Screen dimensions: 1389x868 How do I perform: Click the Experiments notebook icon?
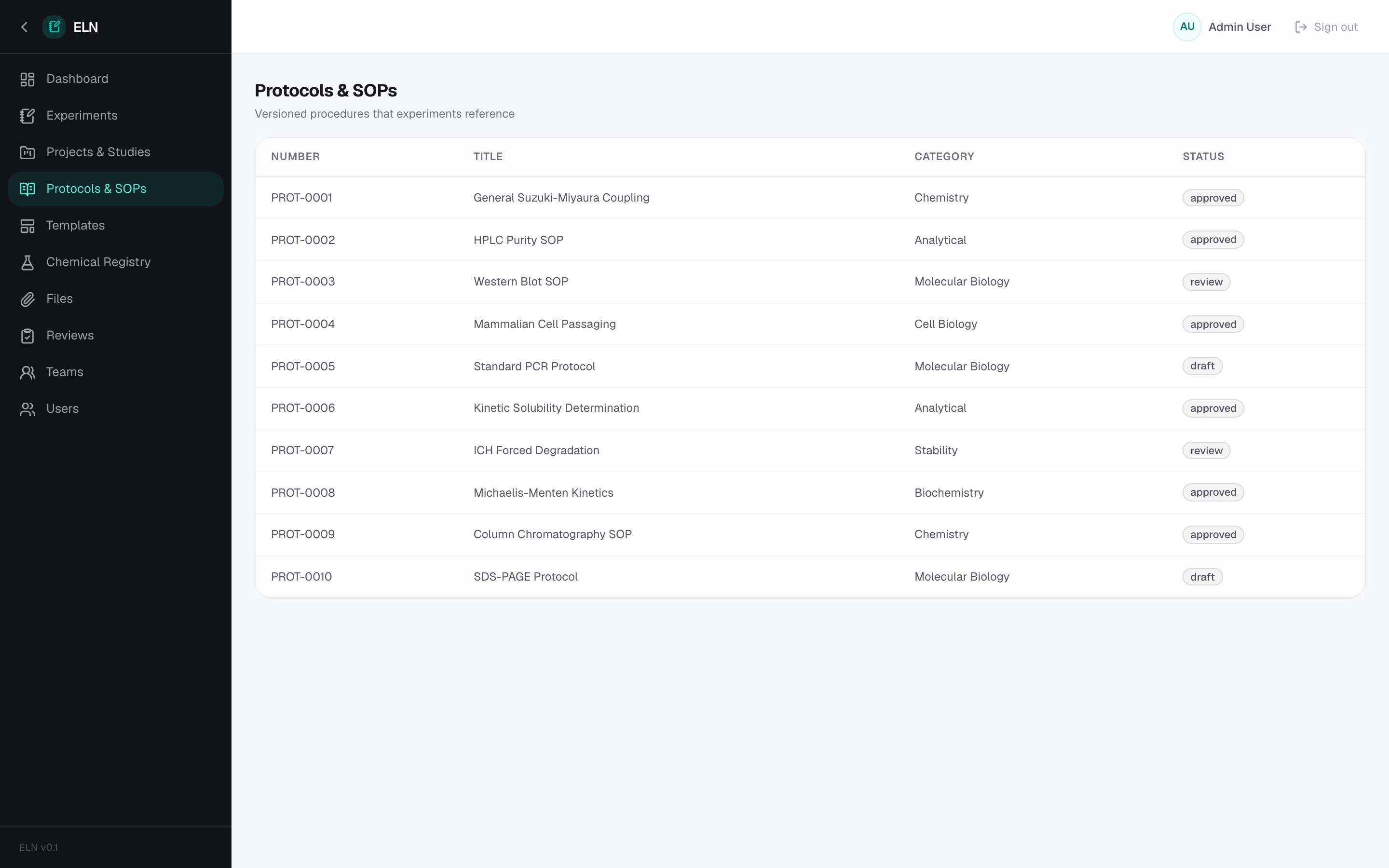27,116
